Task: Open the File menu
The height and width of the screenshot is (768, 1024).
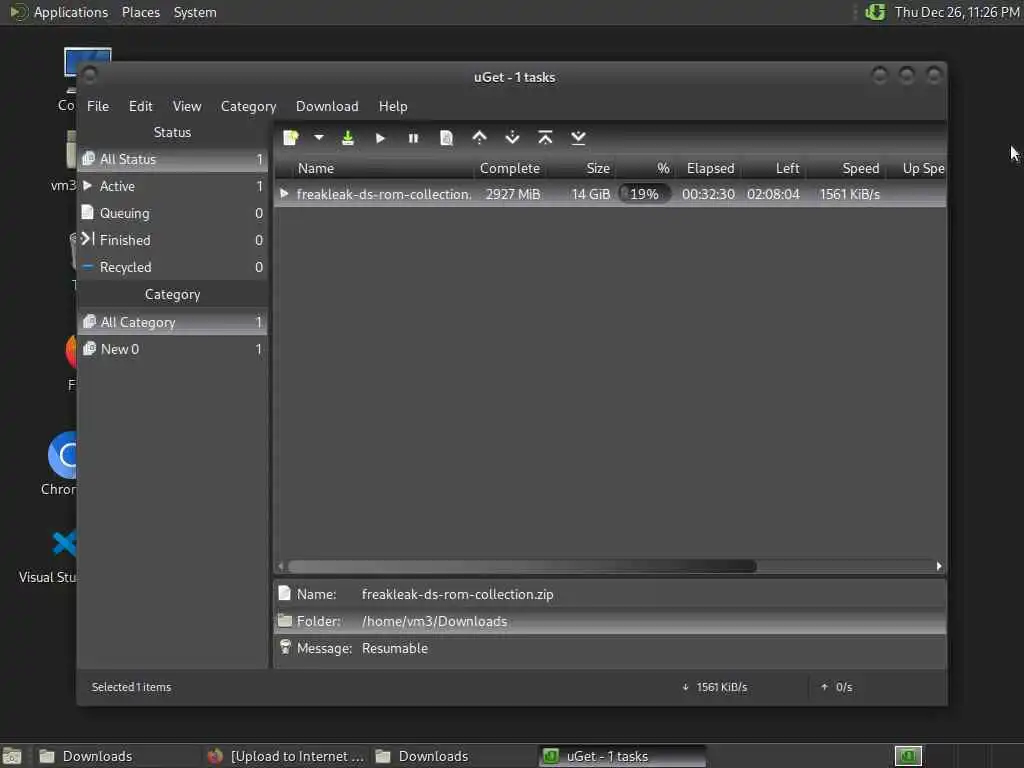Action: click(98, 106)
